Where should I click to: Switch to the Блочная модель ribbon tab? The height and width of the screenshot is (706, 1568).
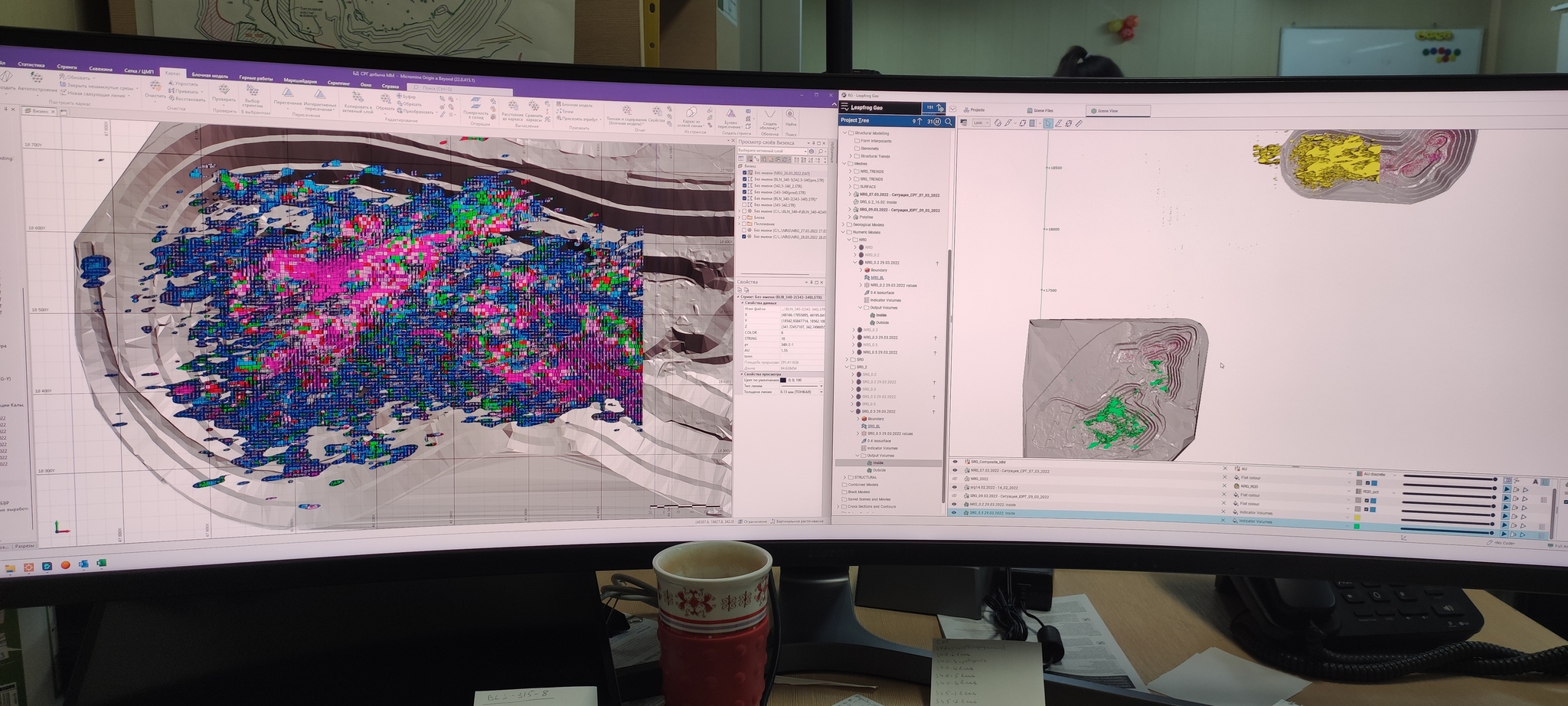[x=210, y=76]
